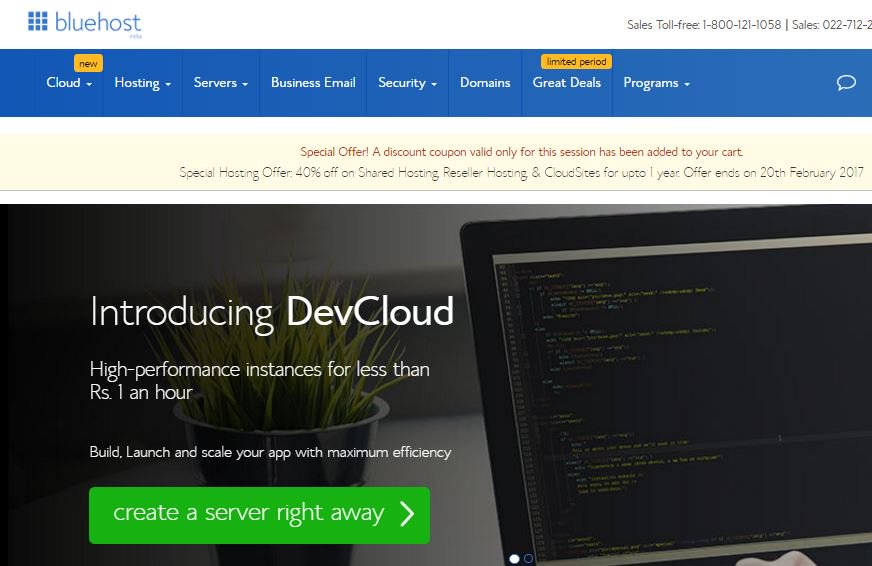Click the bluehost wordmark text
The width and height of the screenshot is (872, 566).
tap(98, 23)
